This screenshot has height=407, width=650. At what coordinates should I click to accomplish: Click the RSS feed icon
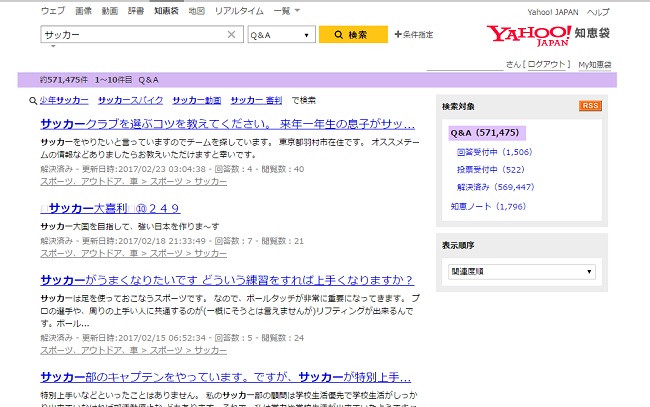[590, 106]
